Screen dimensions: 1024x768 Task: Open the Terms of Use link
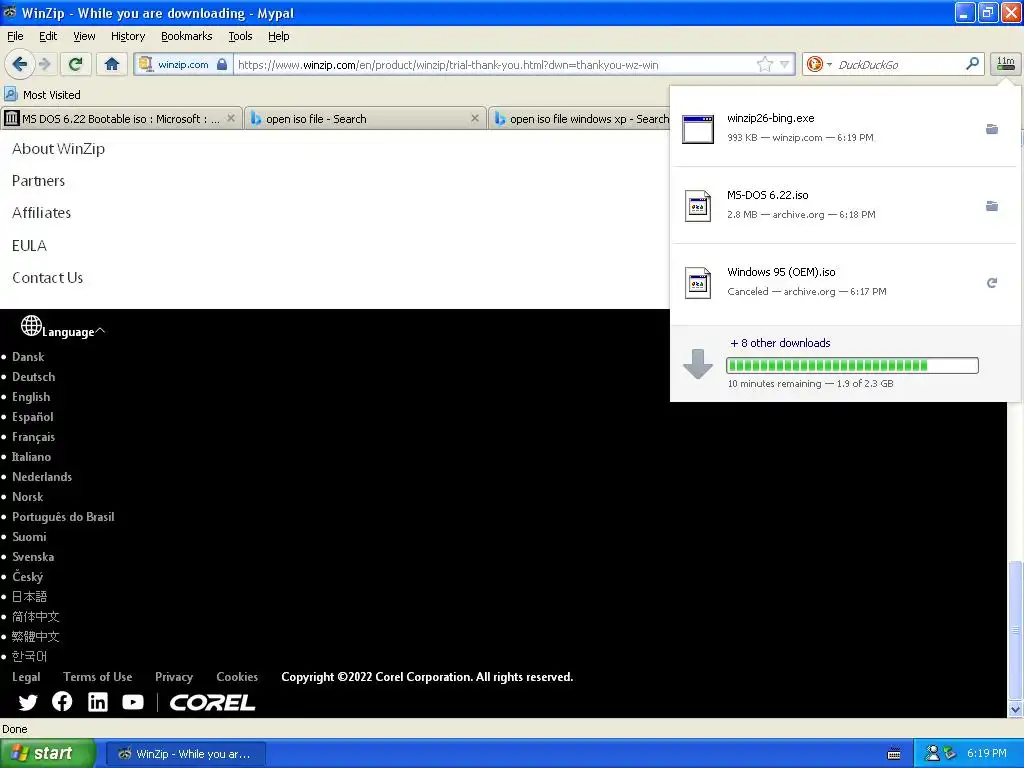pyautogui.click(x=97, y=677)
